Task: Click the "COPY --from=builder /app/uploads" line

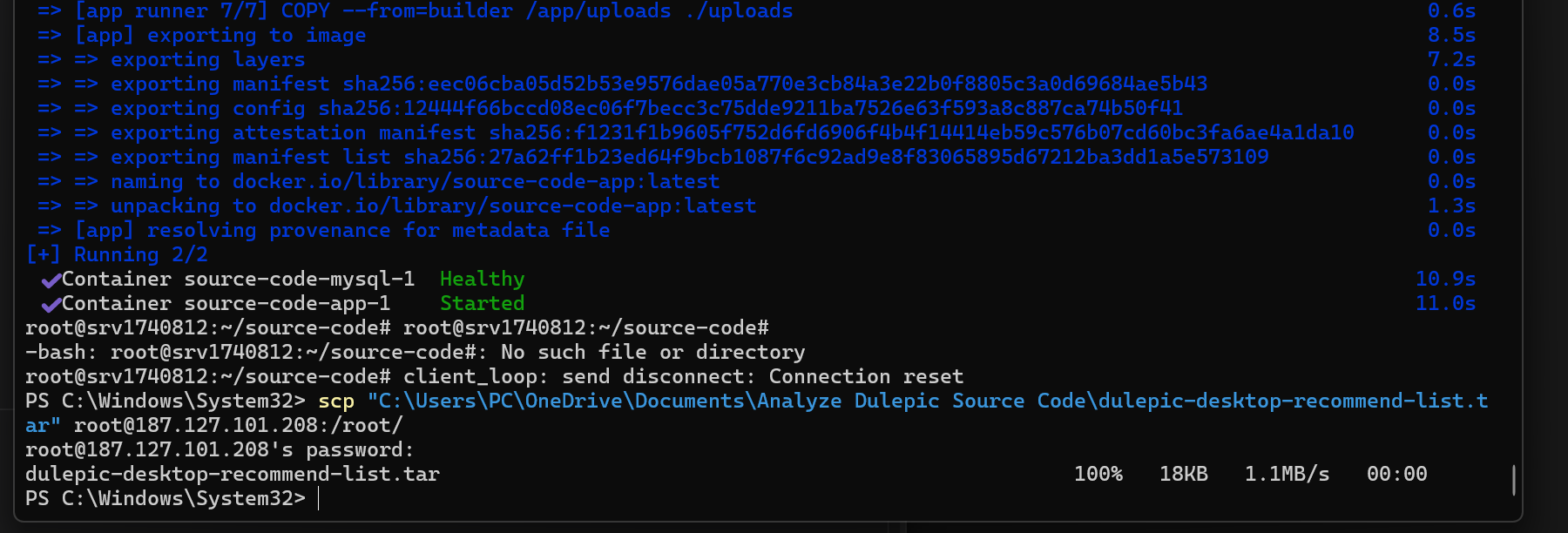Action: click(416, 10)
